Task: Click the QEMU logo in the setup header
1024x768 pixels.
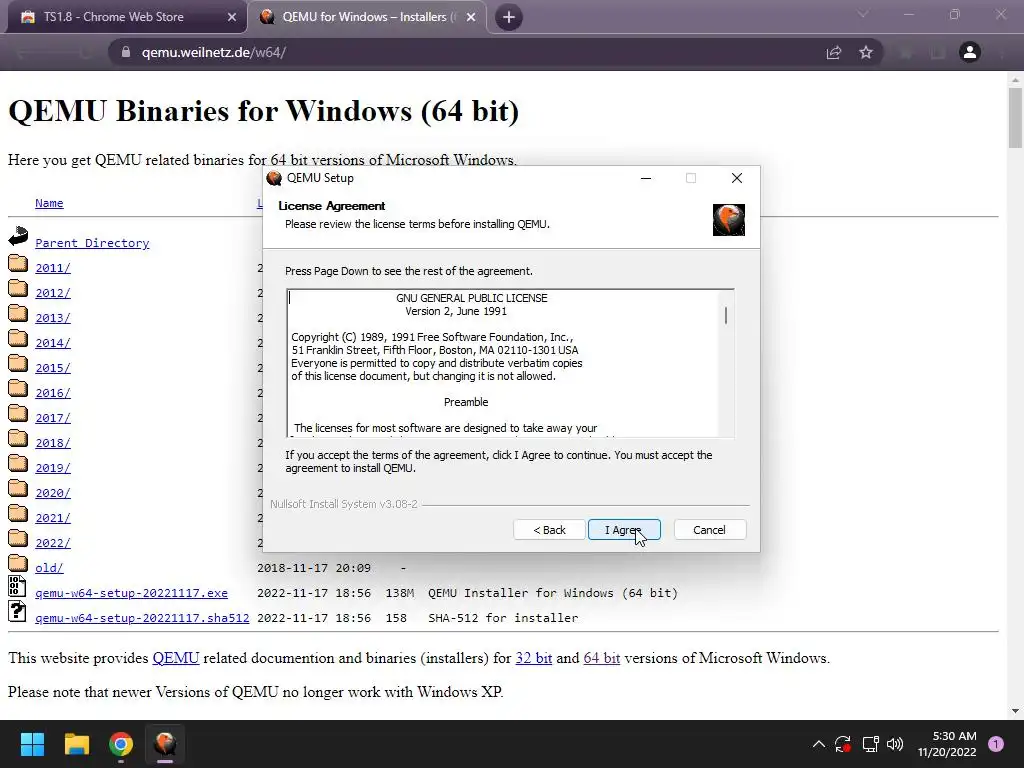Action: click(729, 219)
